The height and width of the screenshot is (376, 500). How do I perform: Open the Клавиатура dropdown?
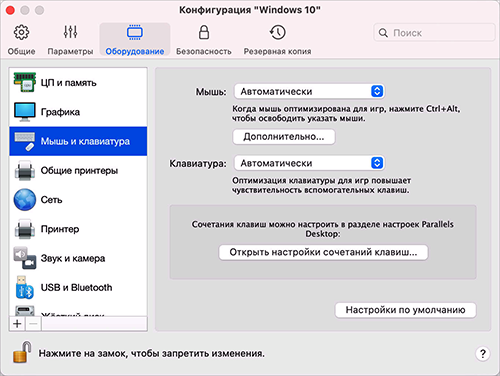(x=309, y=163)
